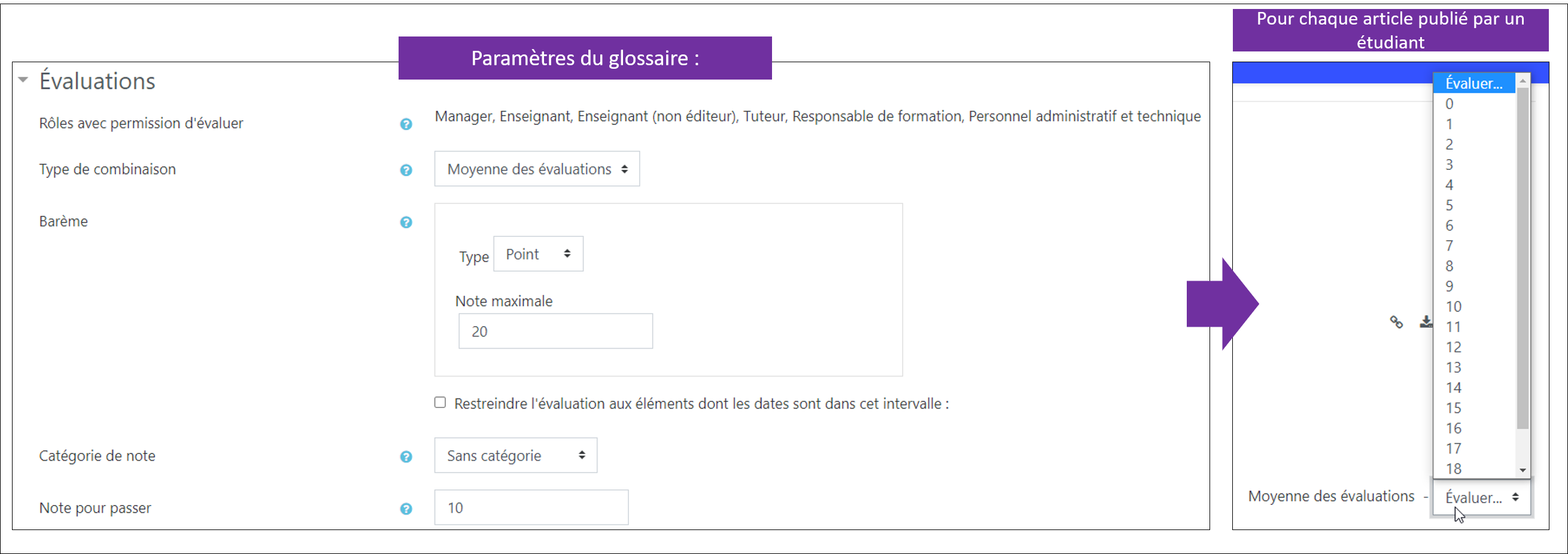Select the highlighted "Évaluer..." option
This screenshot has width=1568, height=554.
(x=1473, y=83)
